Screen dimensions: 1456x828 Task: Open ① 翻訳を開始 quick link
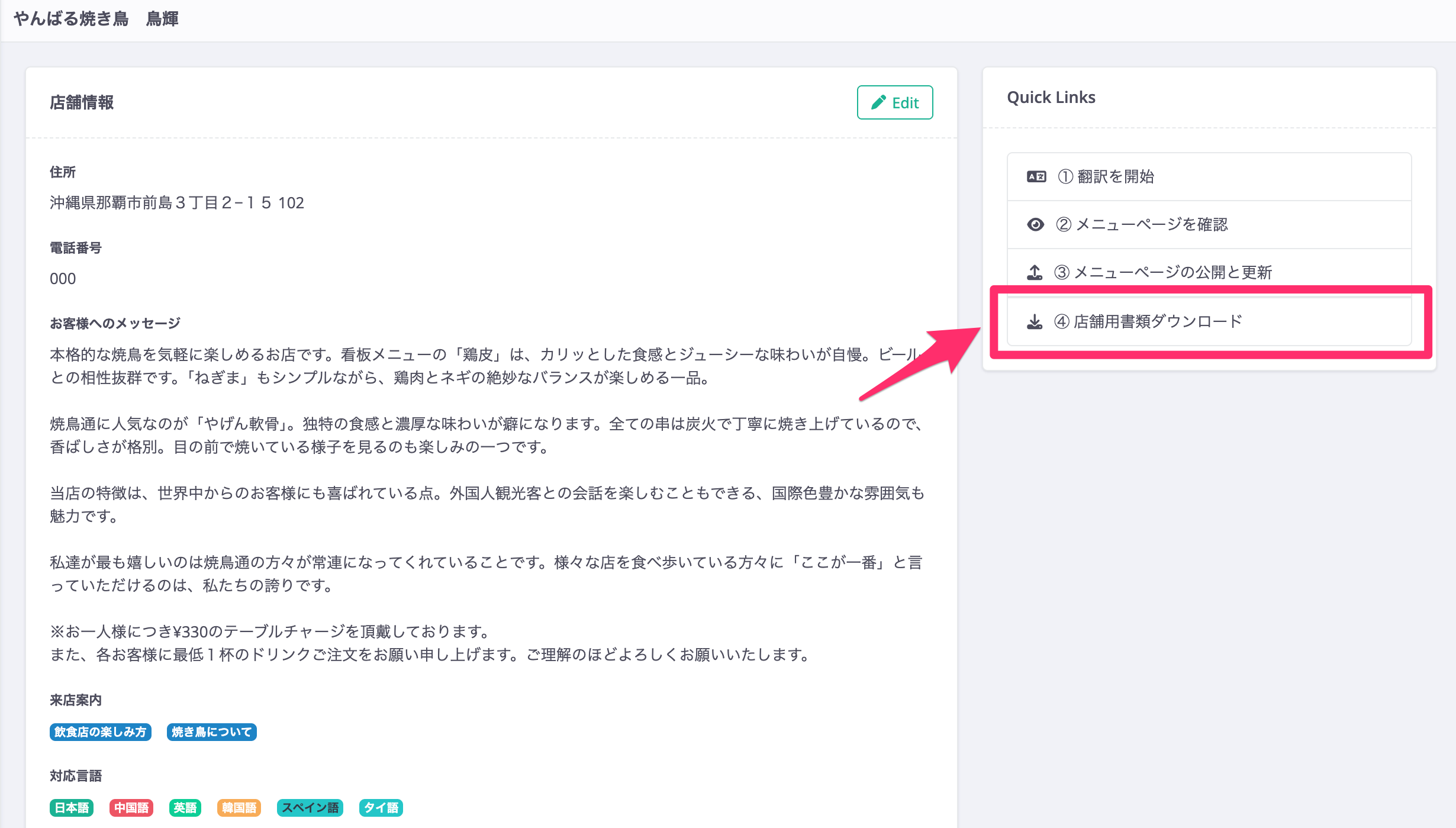click(1209, 176)
